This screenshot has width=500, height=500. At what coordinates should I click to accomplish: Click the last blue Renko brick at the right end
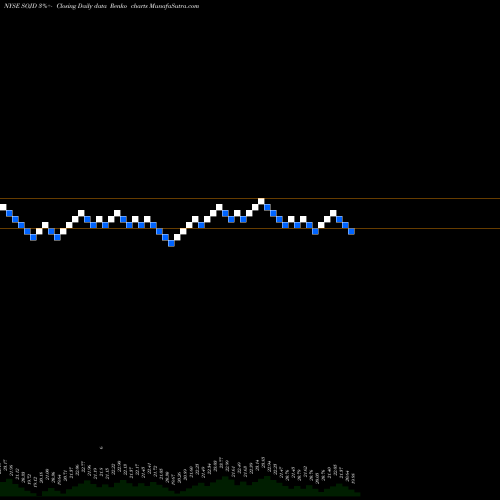[351, 231]
